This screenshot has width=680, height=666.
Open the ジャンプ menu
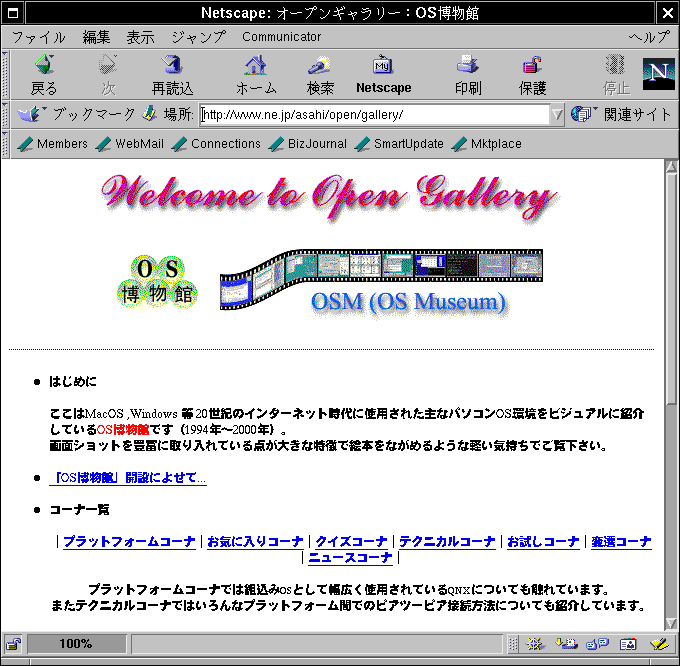pos(199,37)
